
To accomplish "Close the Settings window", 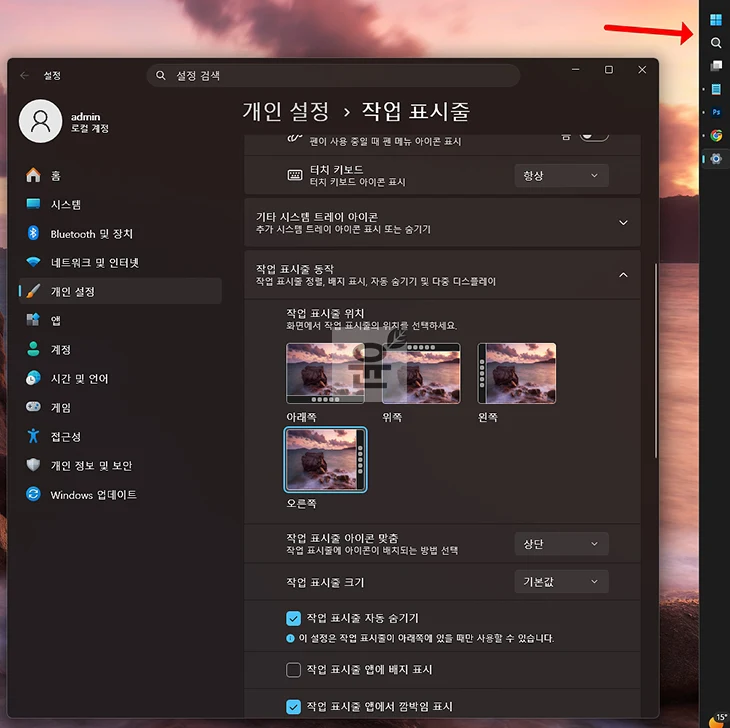I will click(642, 69).
